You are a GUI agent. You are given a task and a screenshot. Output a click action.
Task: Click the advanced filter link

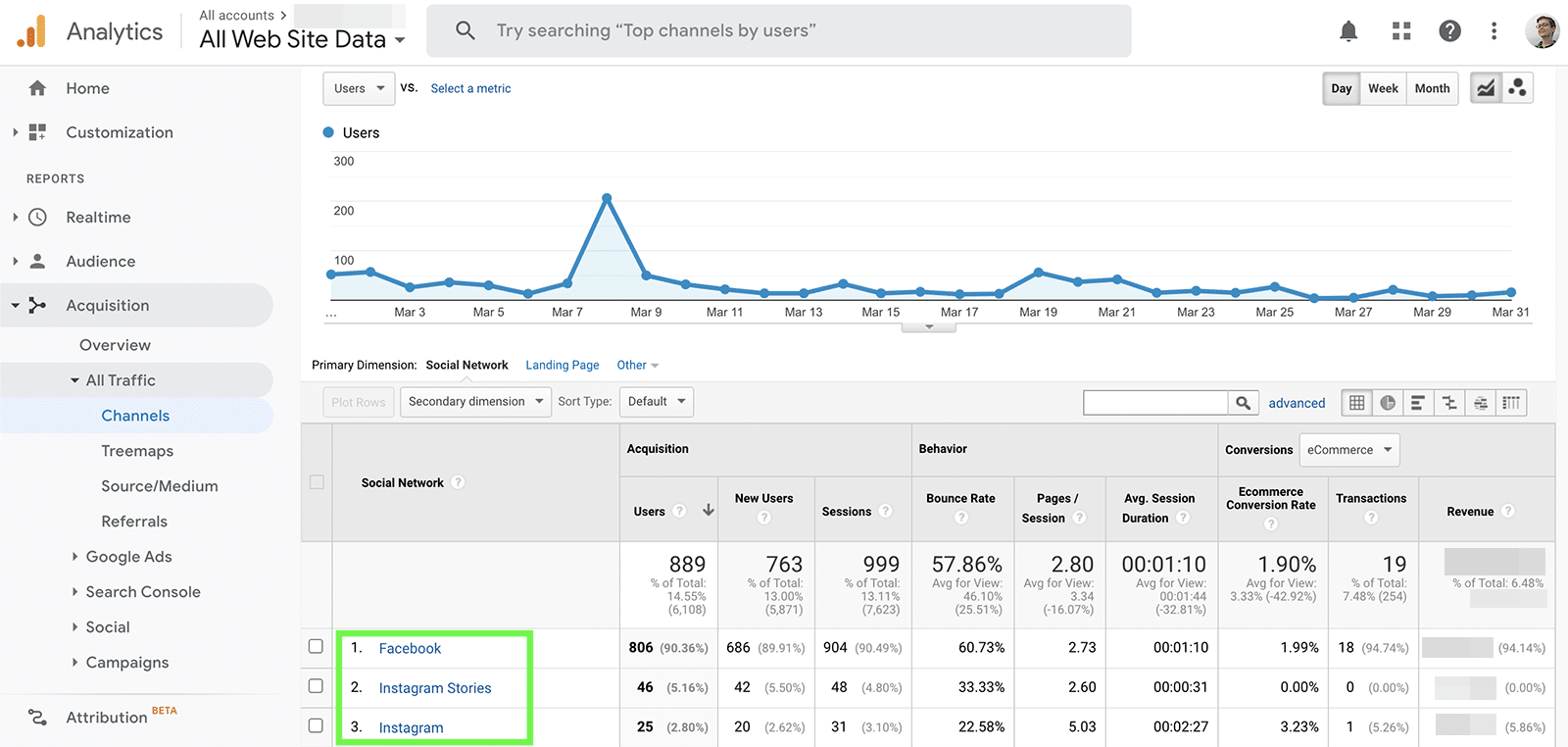1297,403
